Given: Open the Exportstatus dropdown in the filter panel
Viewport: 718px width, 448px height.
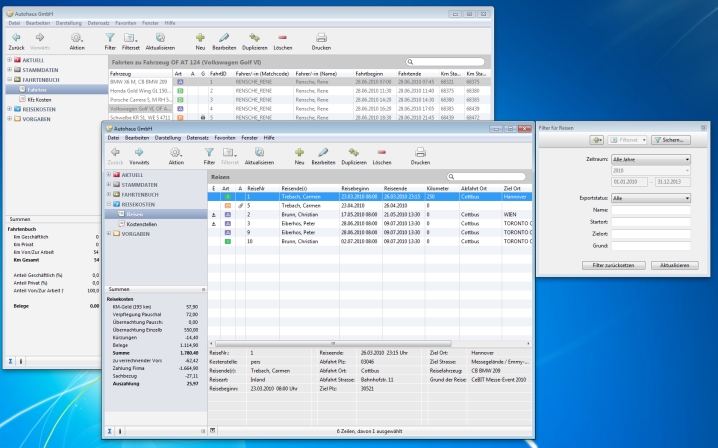Looking at the screenshot, I should point(650,198).
